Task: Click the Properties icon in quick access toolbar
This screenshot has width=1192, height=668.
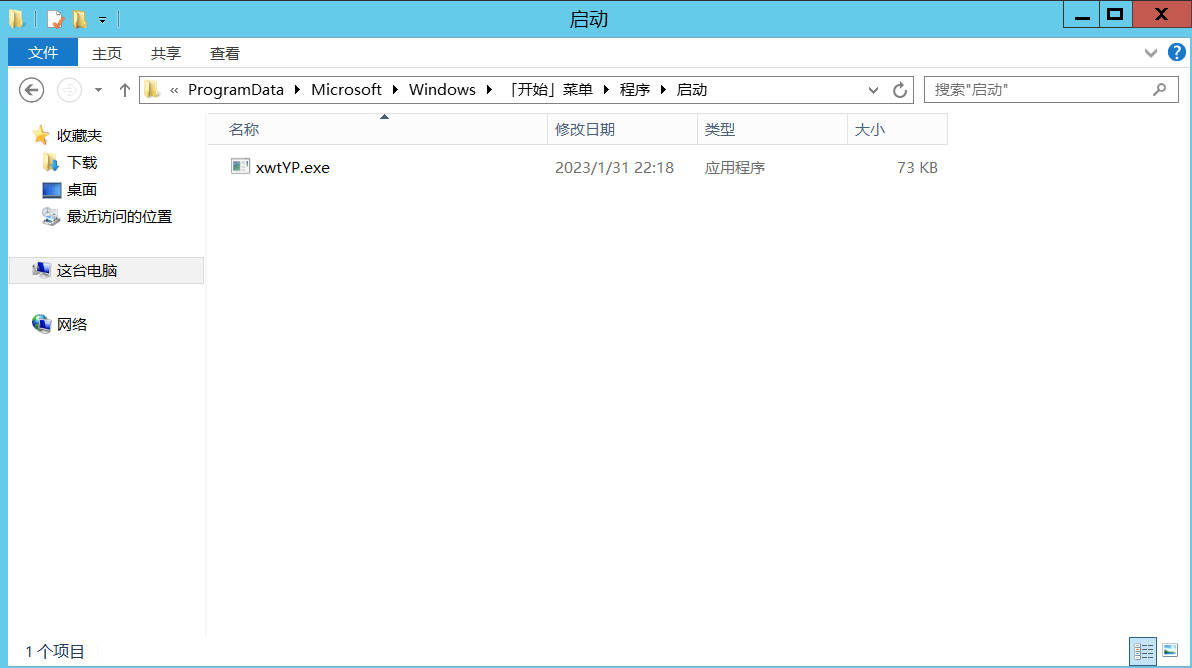Action: (x=54, y=14)
